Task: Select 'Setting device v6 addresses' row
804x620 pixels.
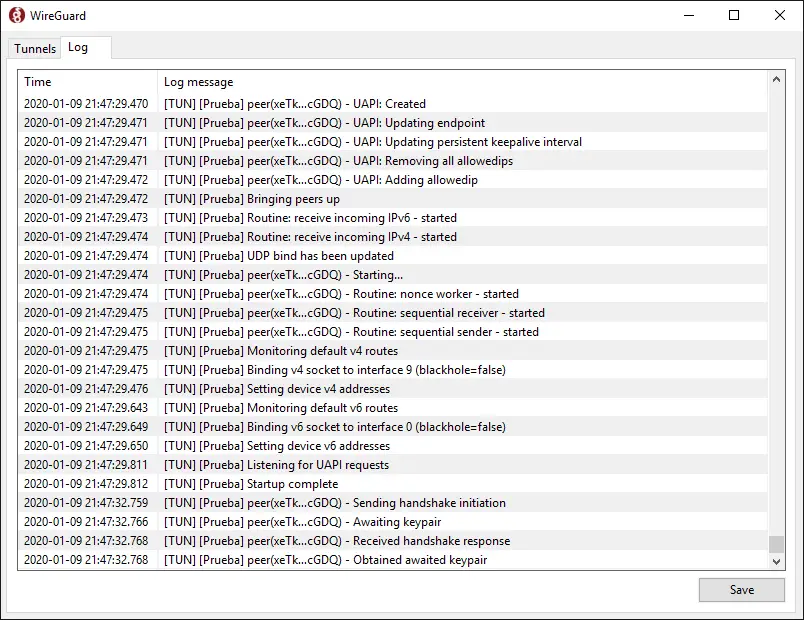Action: coord(393,445)
